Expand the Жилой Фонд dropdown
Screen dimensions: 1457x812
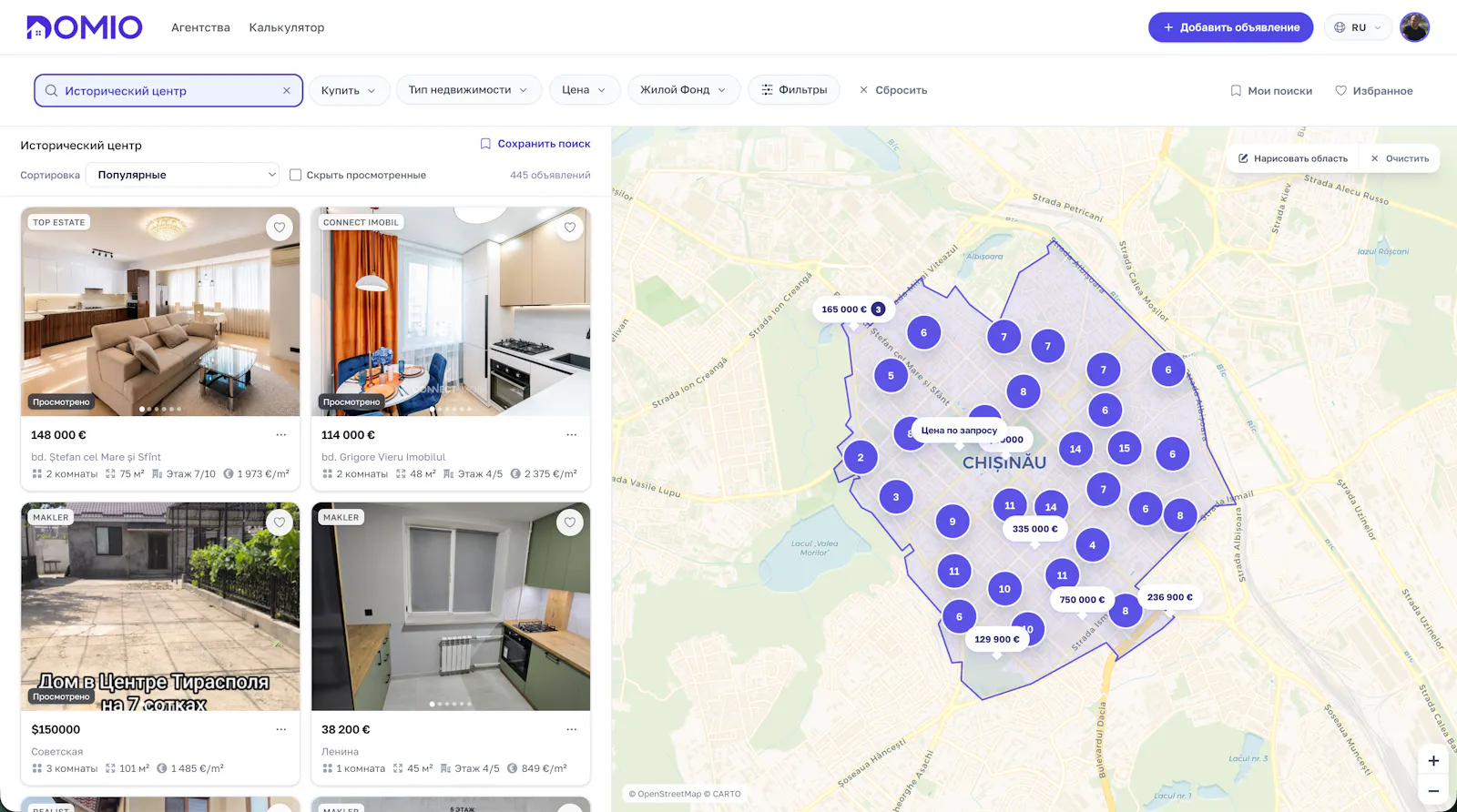pos(683,90)
